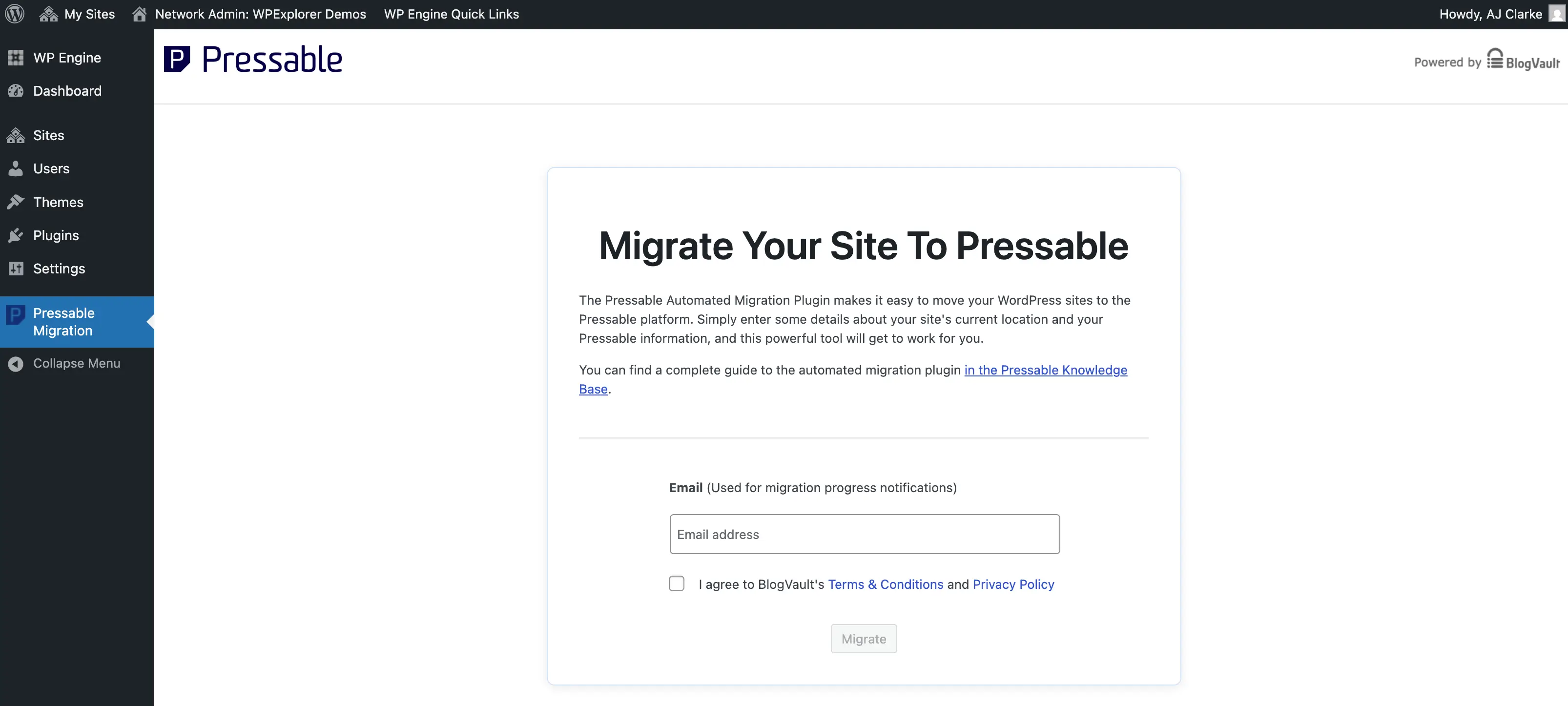Click the Plugins plug icon

click(x=16, y=235)
